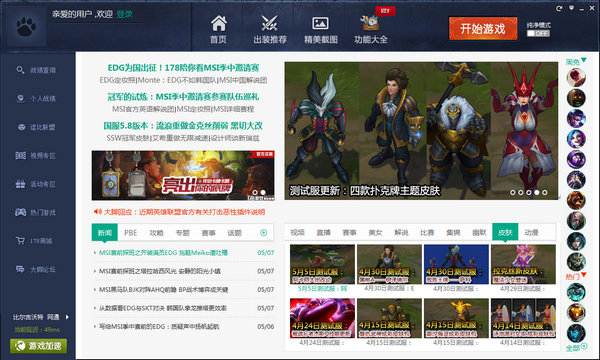Collapse the 热门 champion list triangle
Image resolution: width=600 pixels, height=360 pixels.
584,275
